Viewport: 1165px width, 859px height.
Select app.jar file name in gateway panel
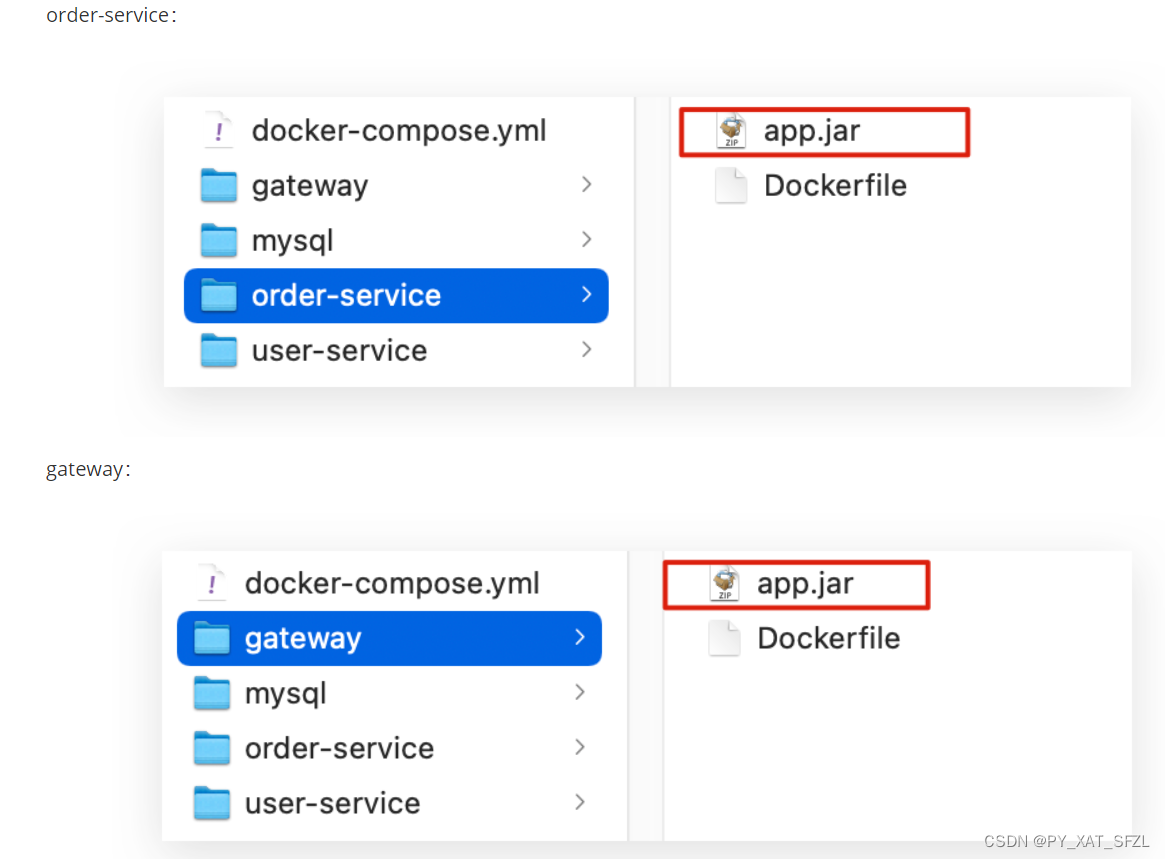(805, 584)
